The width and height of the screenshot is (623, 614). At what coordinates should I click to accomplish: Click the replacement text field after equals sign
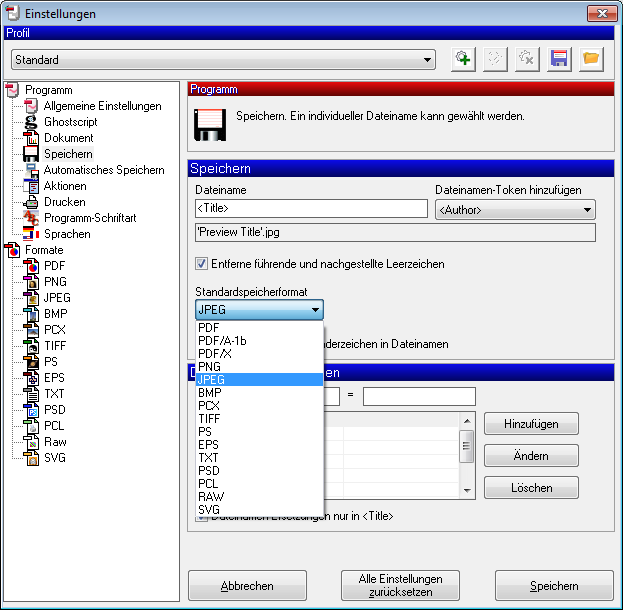click(419, 397)
